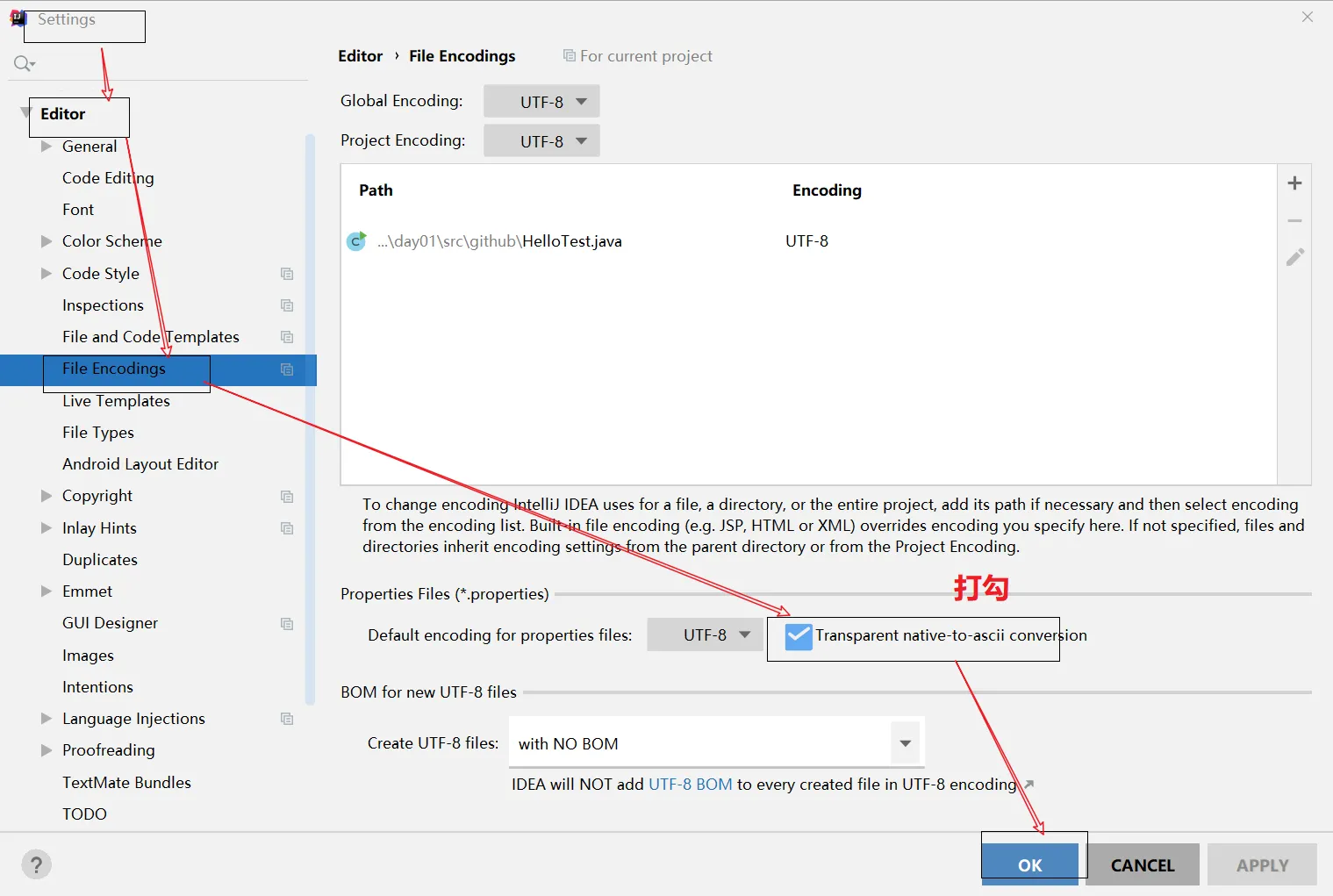1333x896 pixels.
Task: Toggle Transparent native-to-ascii conversion checkbox
Action: pos(799,636)
